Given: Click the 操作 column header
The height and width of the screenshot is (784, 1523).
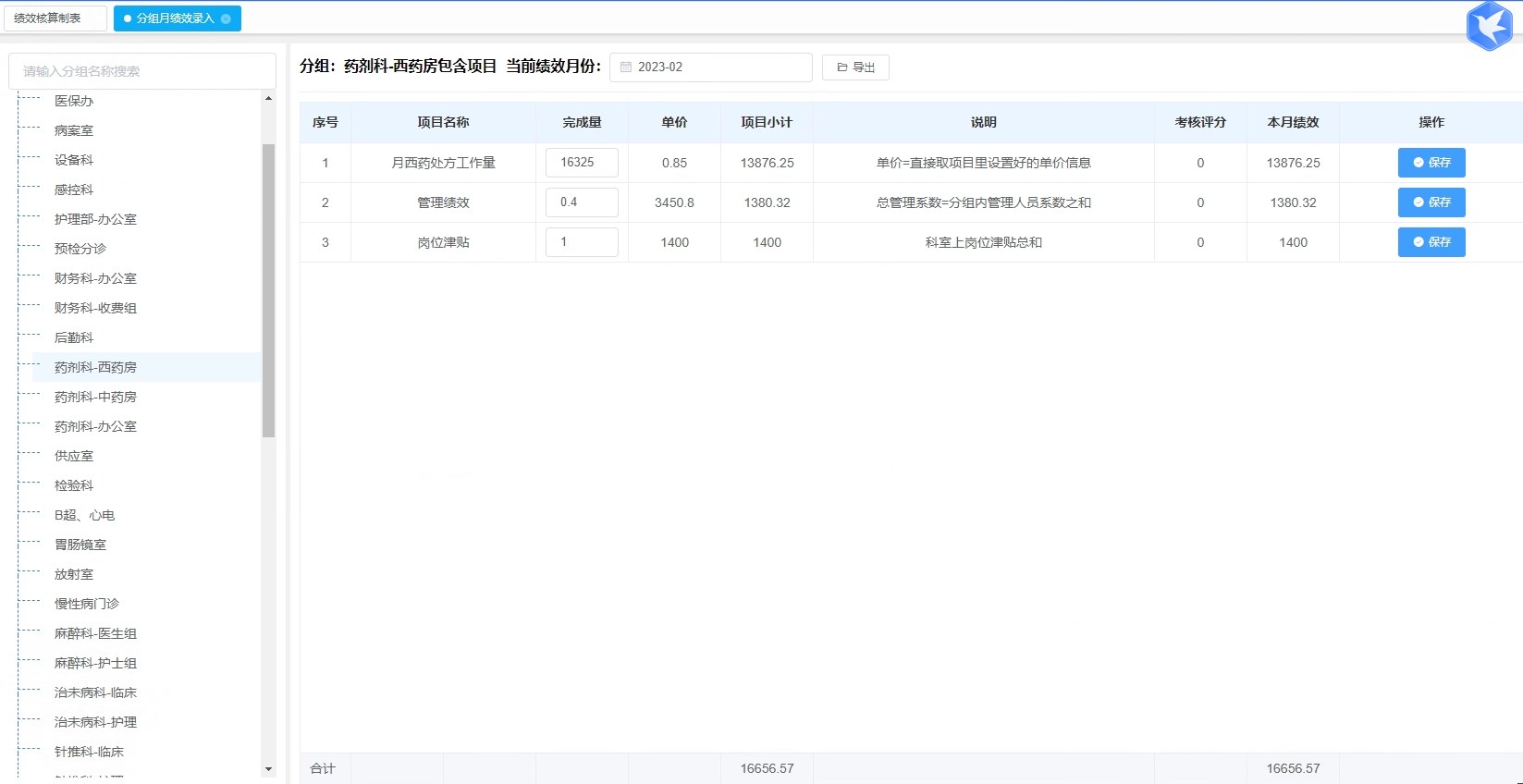Looking at the screenshot, I should (1431, 122).
